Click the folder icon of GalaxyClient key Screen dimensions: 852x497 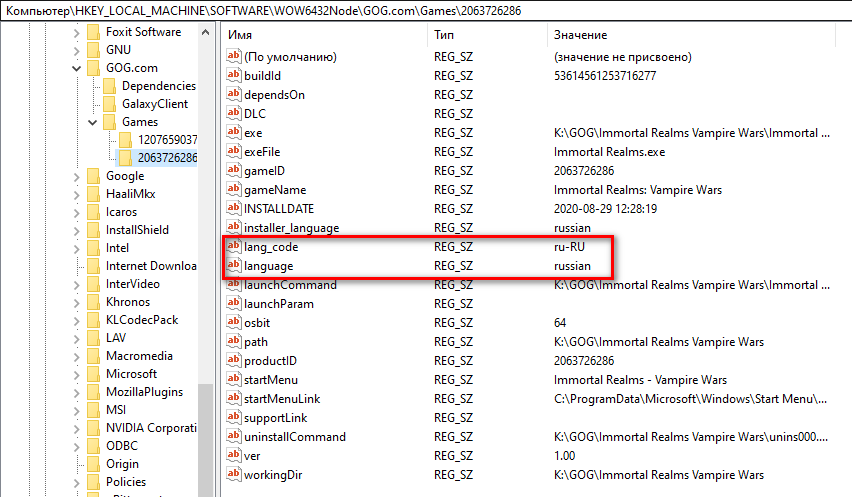click(x=109, y=104)
